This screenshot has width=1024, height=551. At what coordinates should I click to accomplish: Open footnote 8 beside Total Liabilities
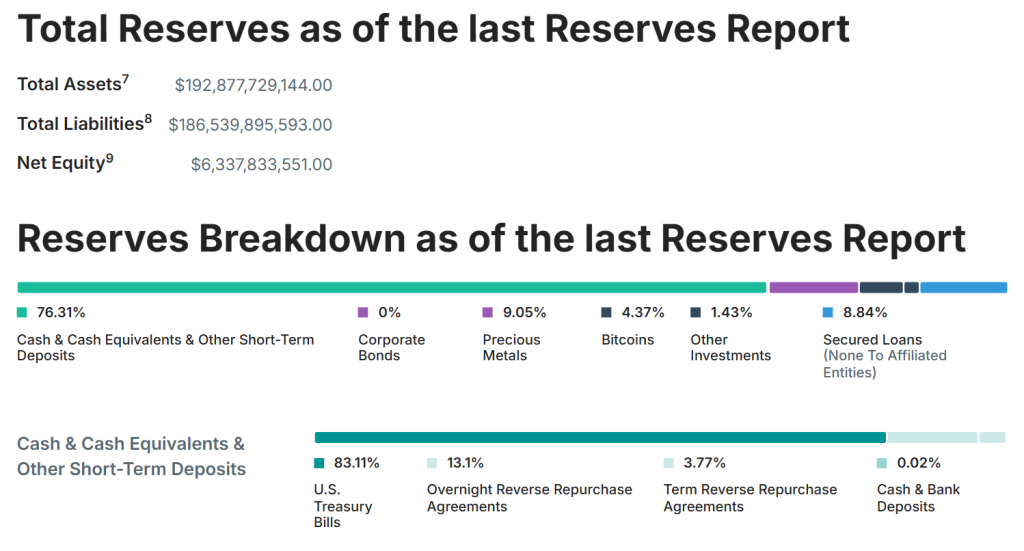148,119
